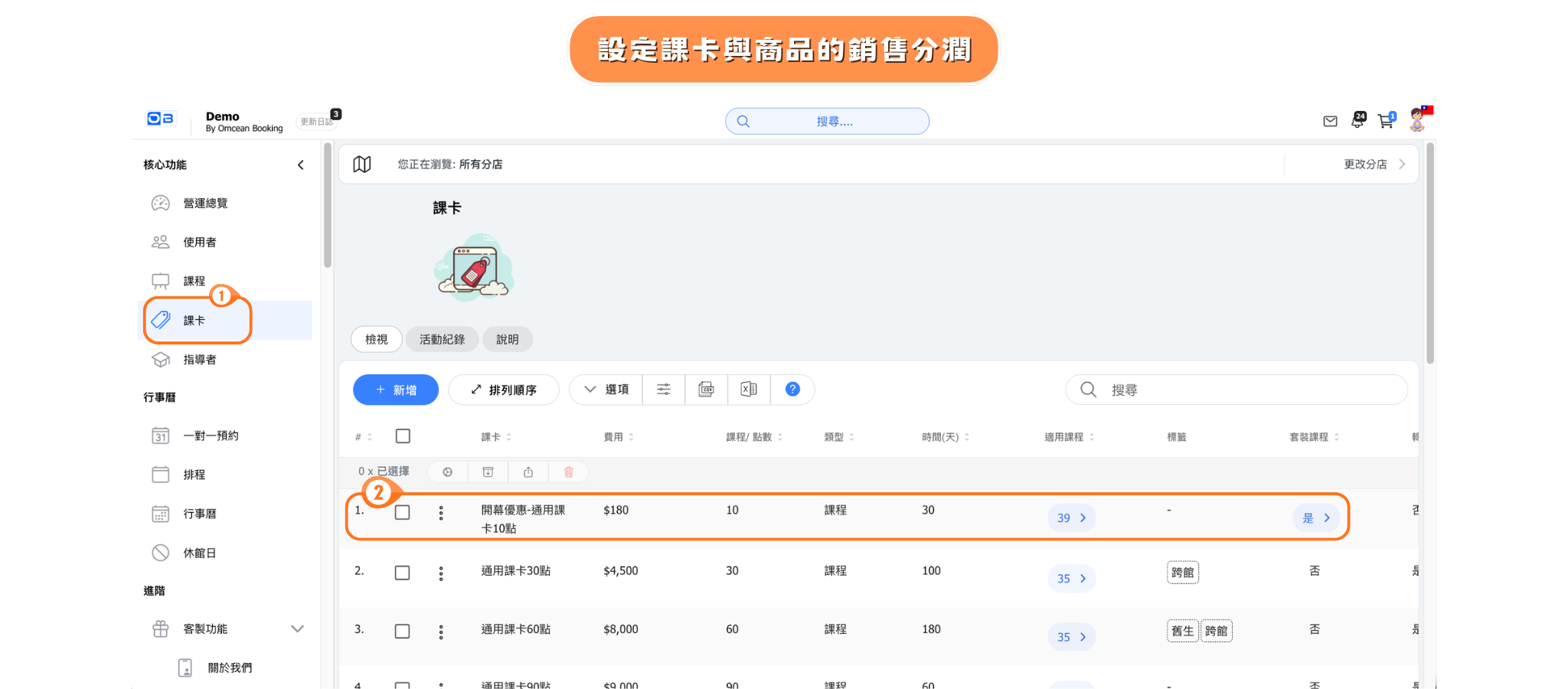The height and width of the screenshot is (689, 1568).
Task: Collapse the 核心功能 sidebar panel
Action: [x=301, y=165]
